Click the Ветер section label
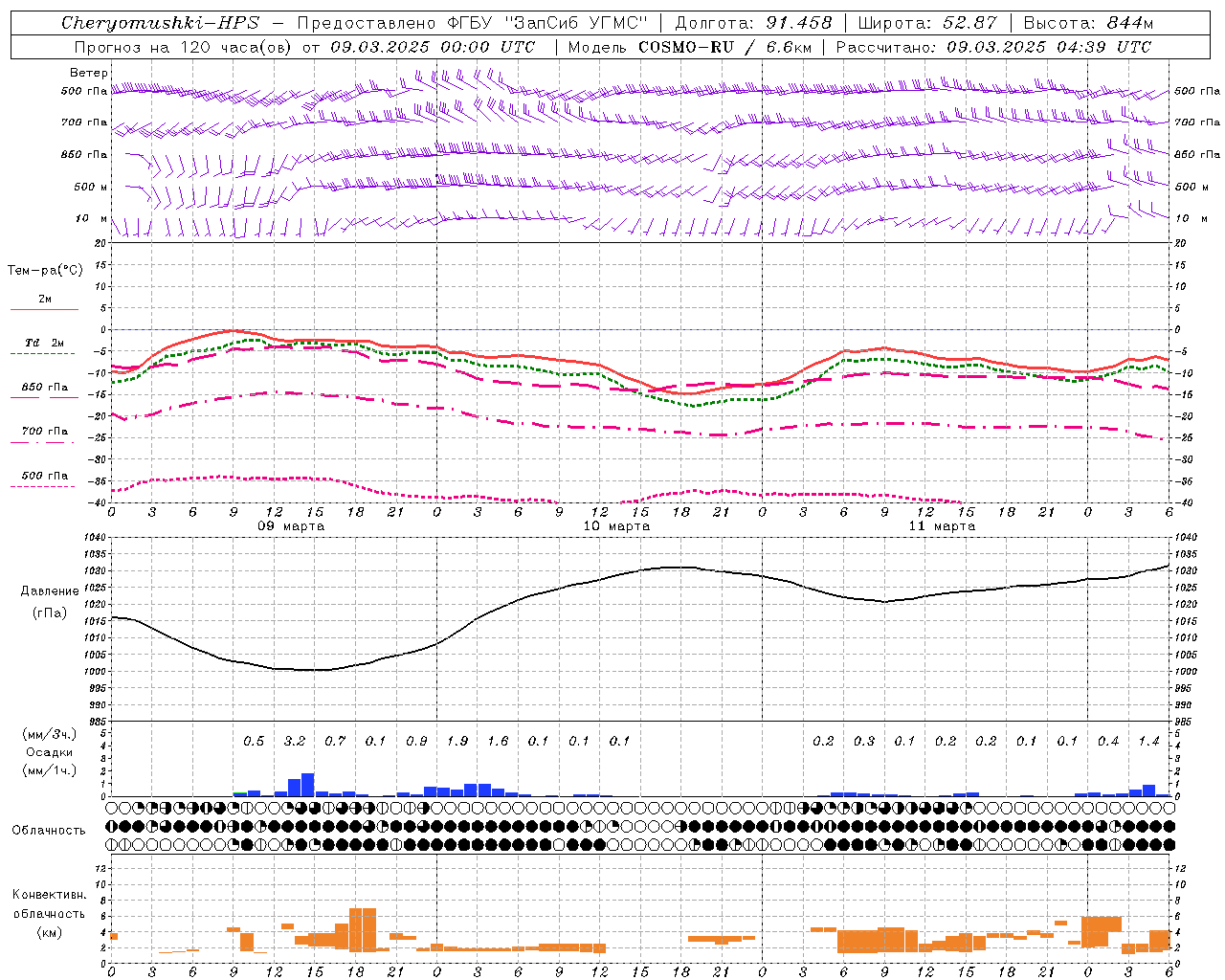 click(88, 73)
